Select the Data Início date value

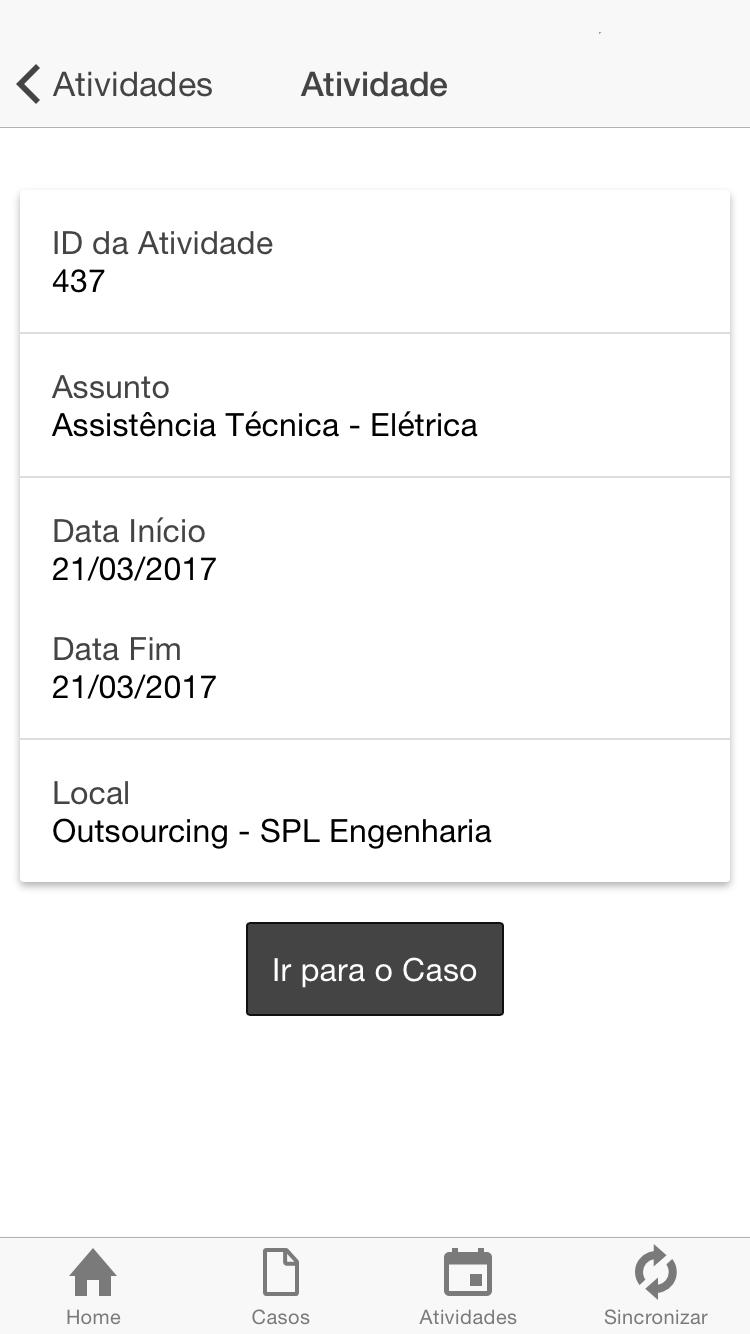pos(134,569)
